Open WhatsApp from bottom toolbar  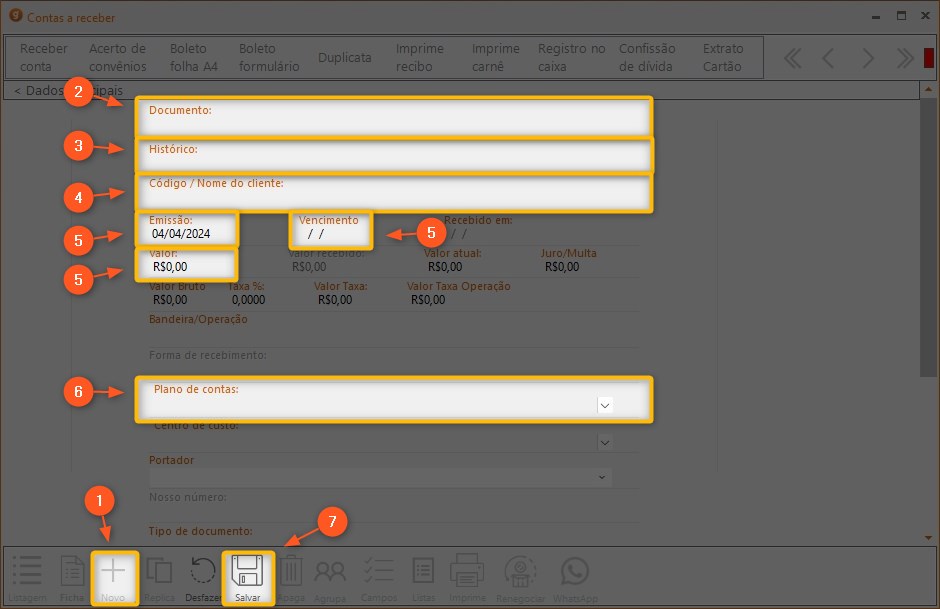coord(575,572)
